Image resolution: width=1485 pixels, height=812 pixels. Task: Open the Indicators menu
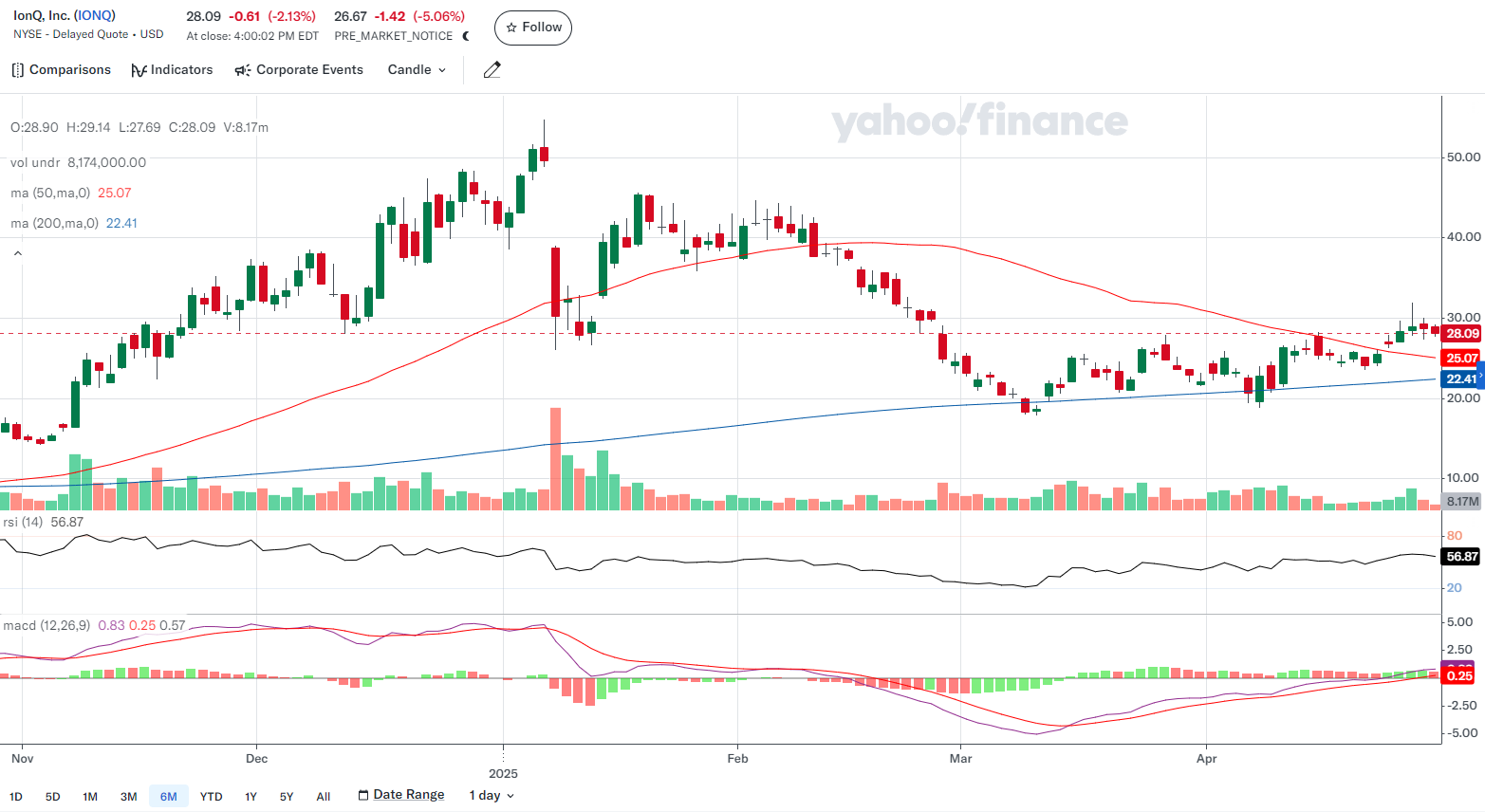(172, 70)
